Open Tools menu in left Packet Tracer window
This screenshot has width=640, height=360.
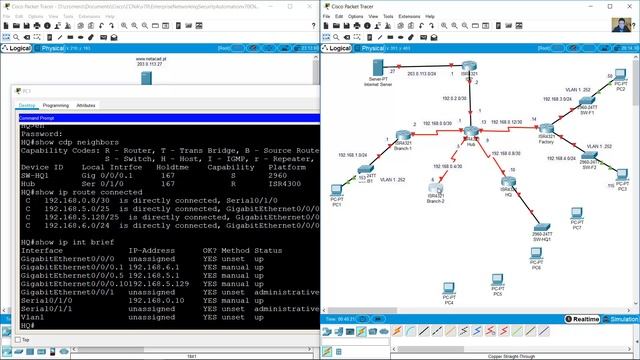point(68,16)
